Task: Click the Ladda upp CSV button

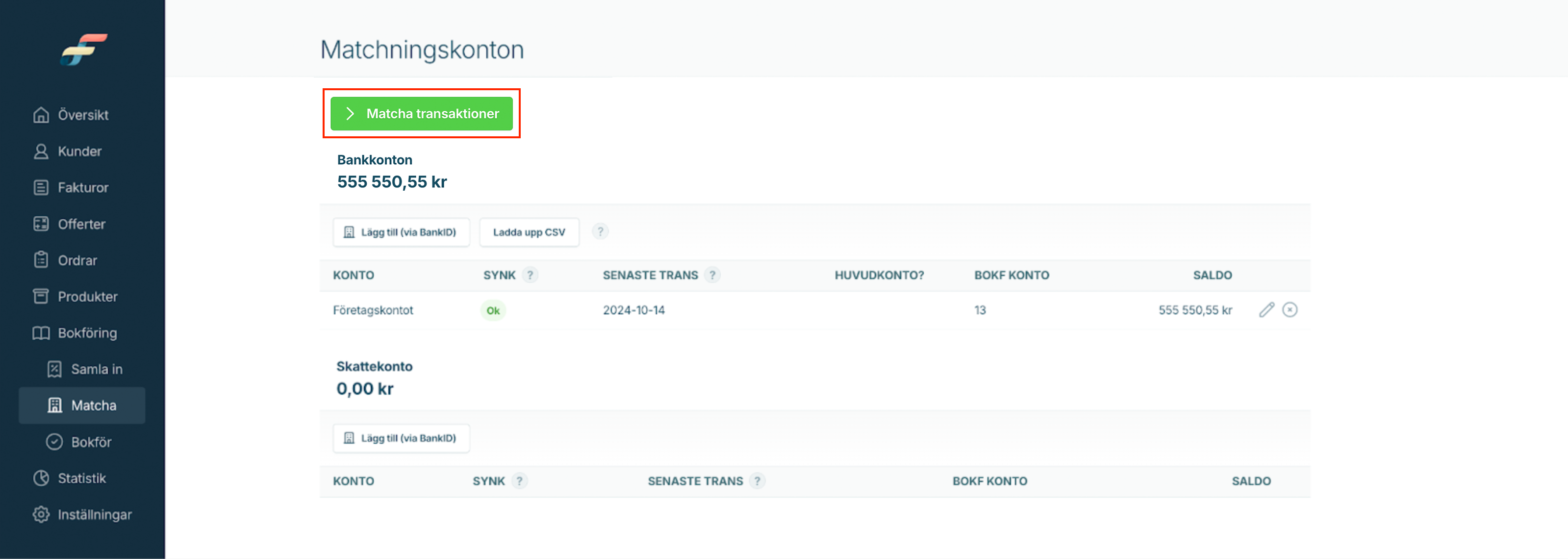Action: pyautogui.click(x=529, y=232)
